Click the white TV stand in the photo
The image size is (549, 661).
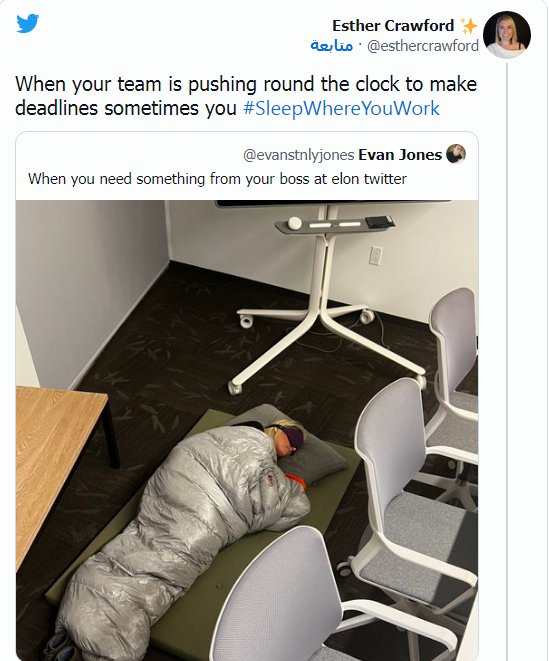(324, 295)
